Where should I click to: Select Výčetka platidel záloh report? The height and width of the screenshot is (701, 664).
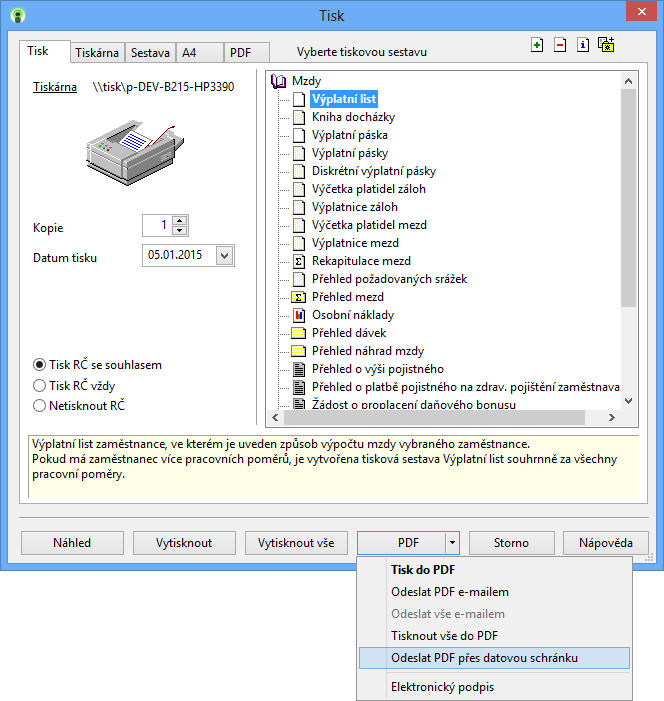[x=368, y=189]
